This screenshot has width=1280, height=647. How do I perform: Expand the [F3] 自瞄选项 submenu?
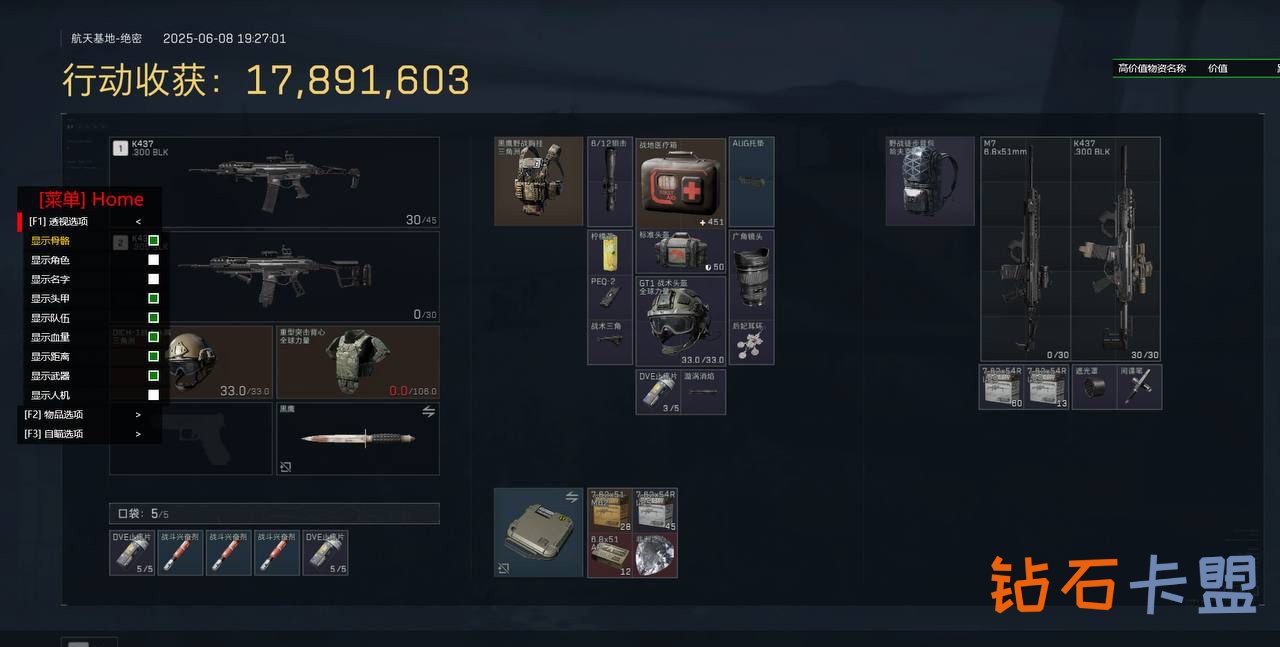(90, 434)
